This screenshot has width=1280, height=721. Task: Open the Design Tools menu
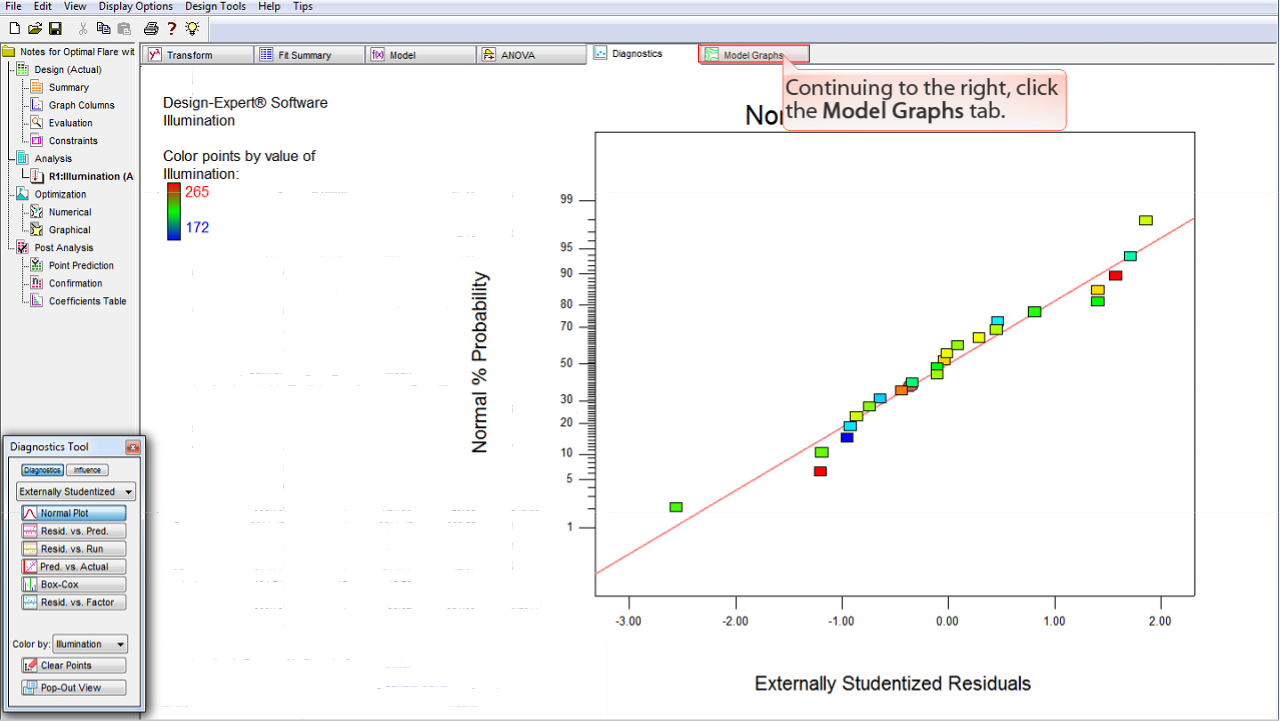(216, 6)
